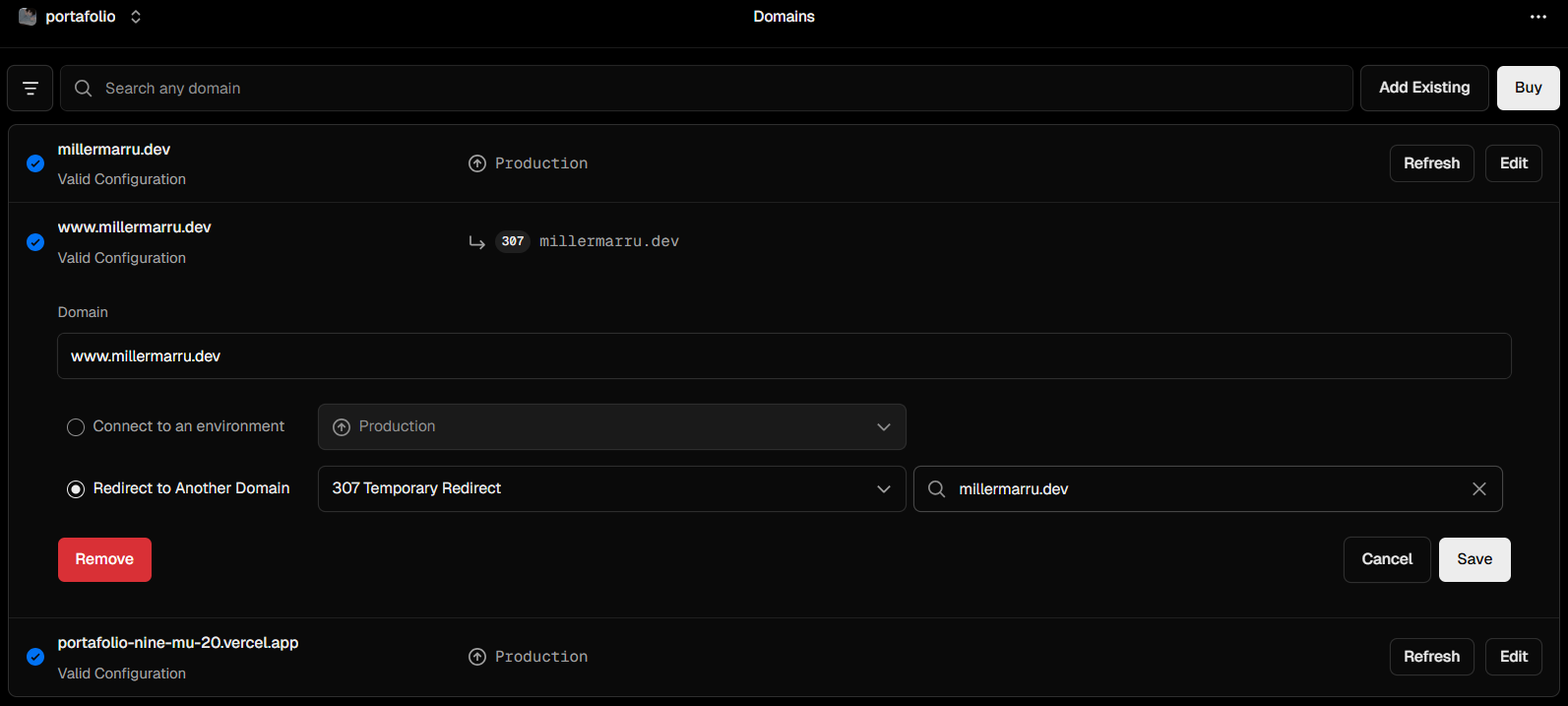1568x706 pixels.
Task: Click the blue verified checkmark for portafolio-nine-mu-20.vercel.app
Action: [35, 657]
